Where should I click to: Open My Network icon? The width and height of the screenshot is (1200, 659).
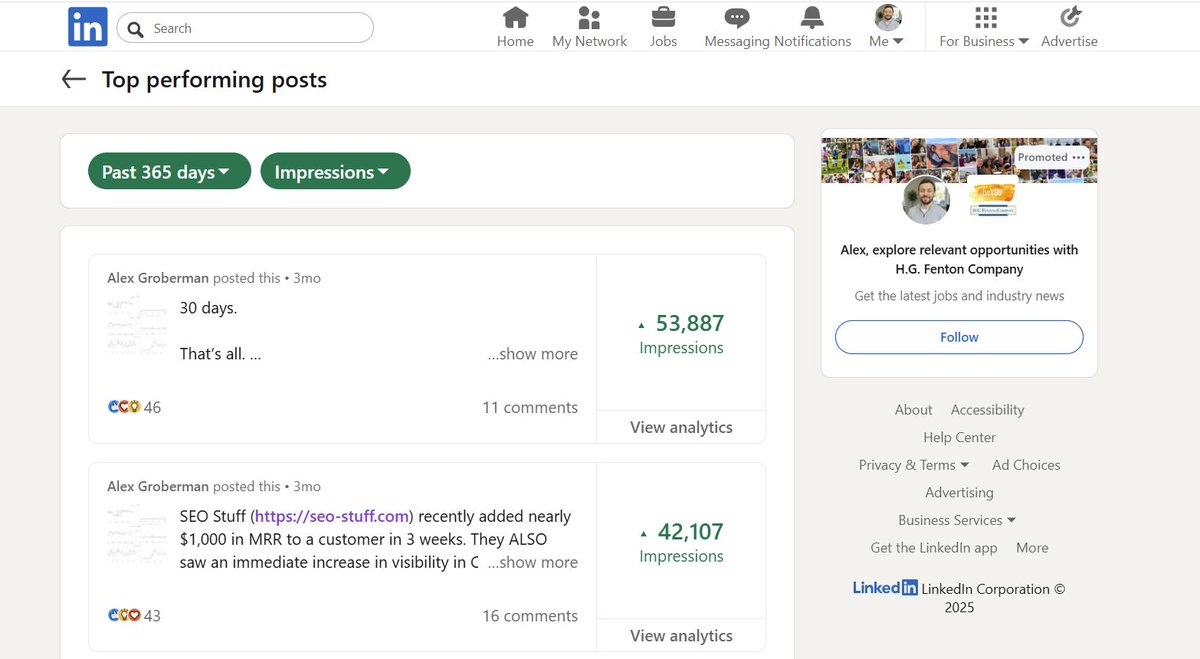coord(589,17)
